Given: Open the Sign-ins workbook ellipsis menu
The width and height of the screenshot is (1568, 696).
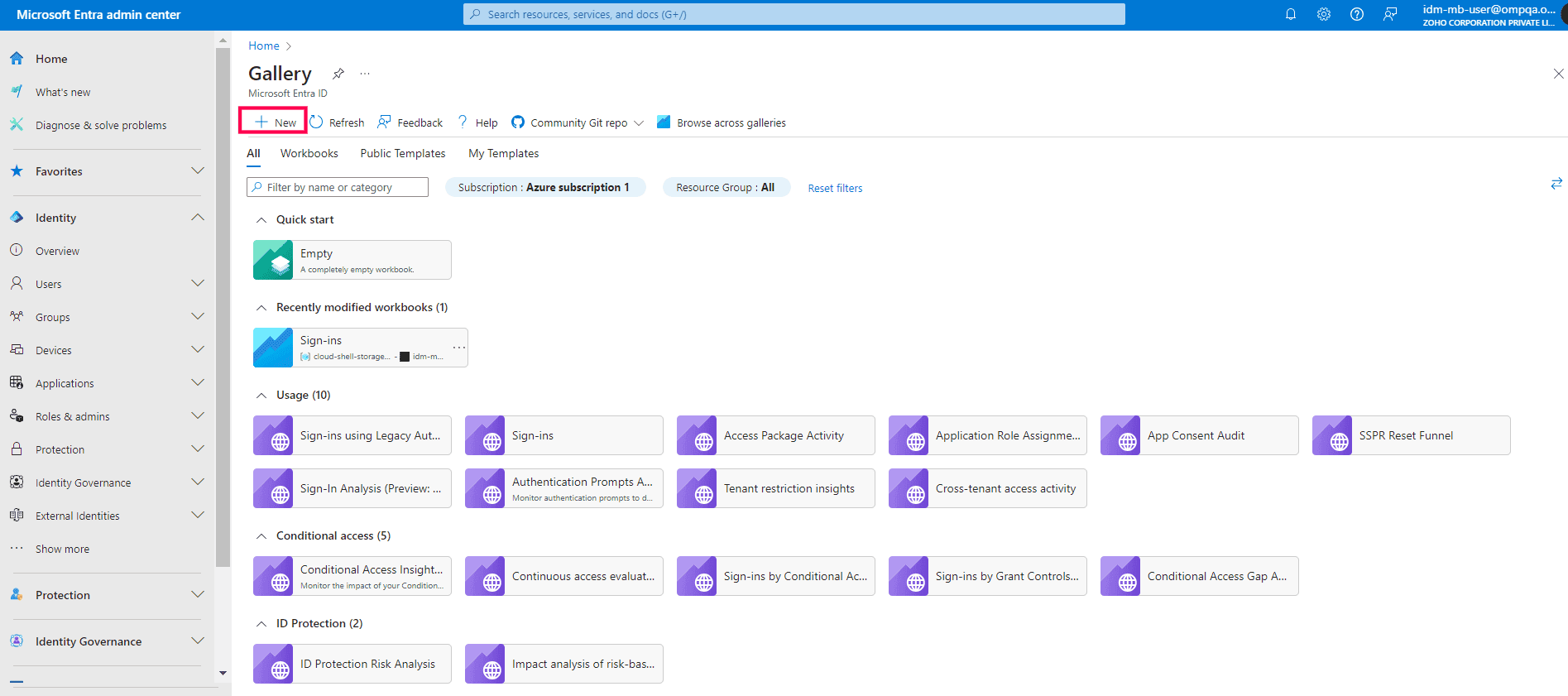Looking at the screenshot, I should (459, 348).
